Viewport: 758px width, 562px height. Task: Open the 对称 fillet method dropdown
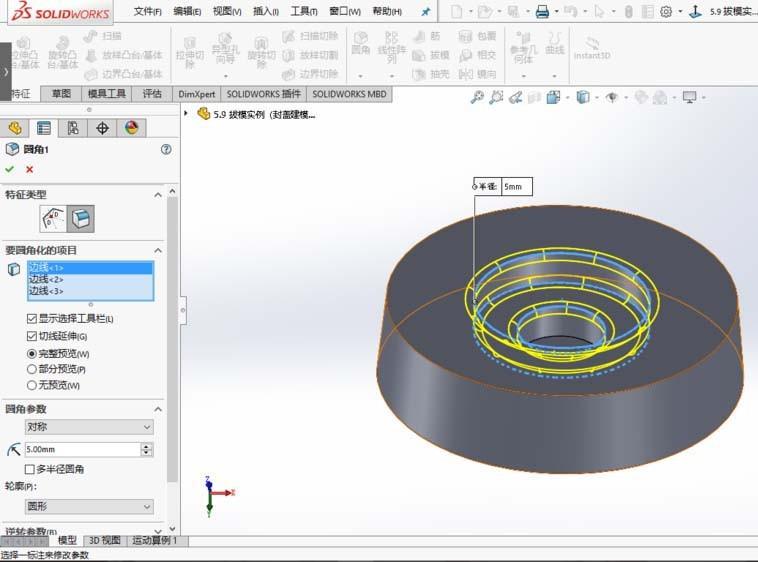pos(89,427)
